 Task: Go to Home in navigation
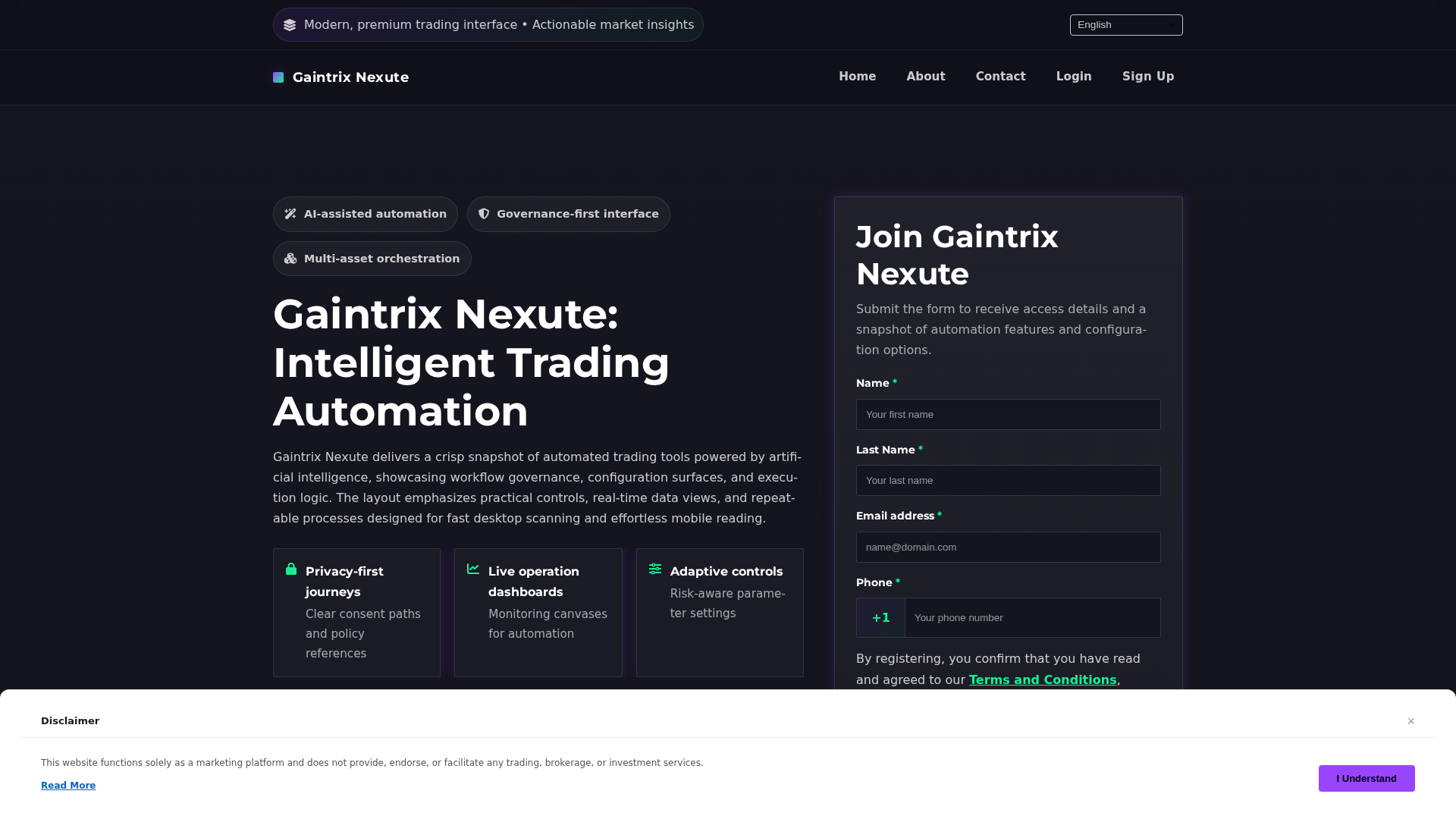(857, 77)
